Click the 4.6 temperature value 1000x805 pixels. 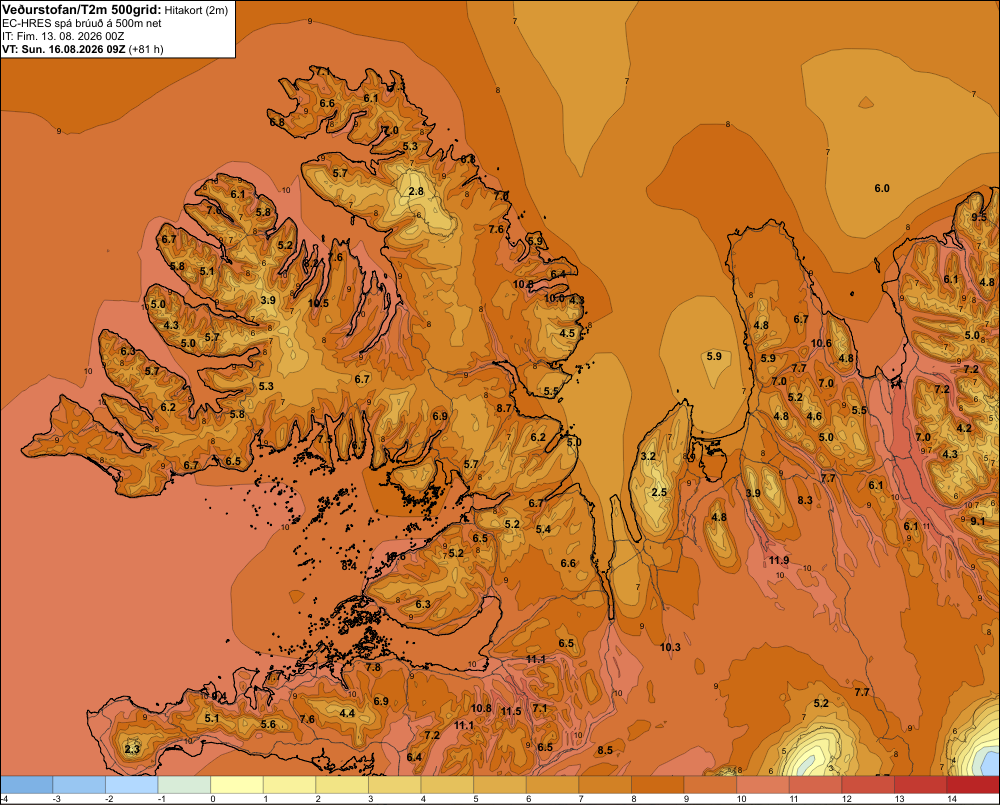pos(814,417)
